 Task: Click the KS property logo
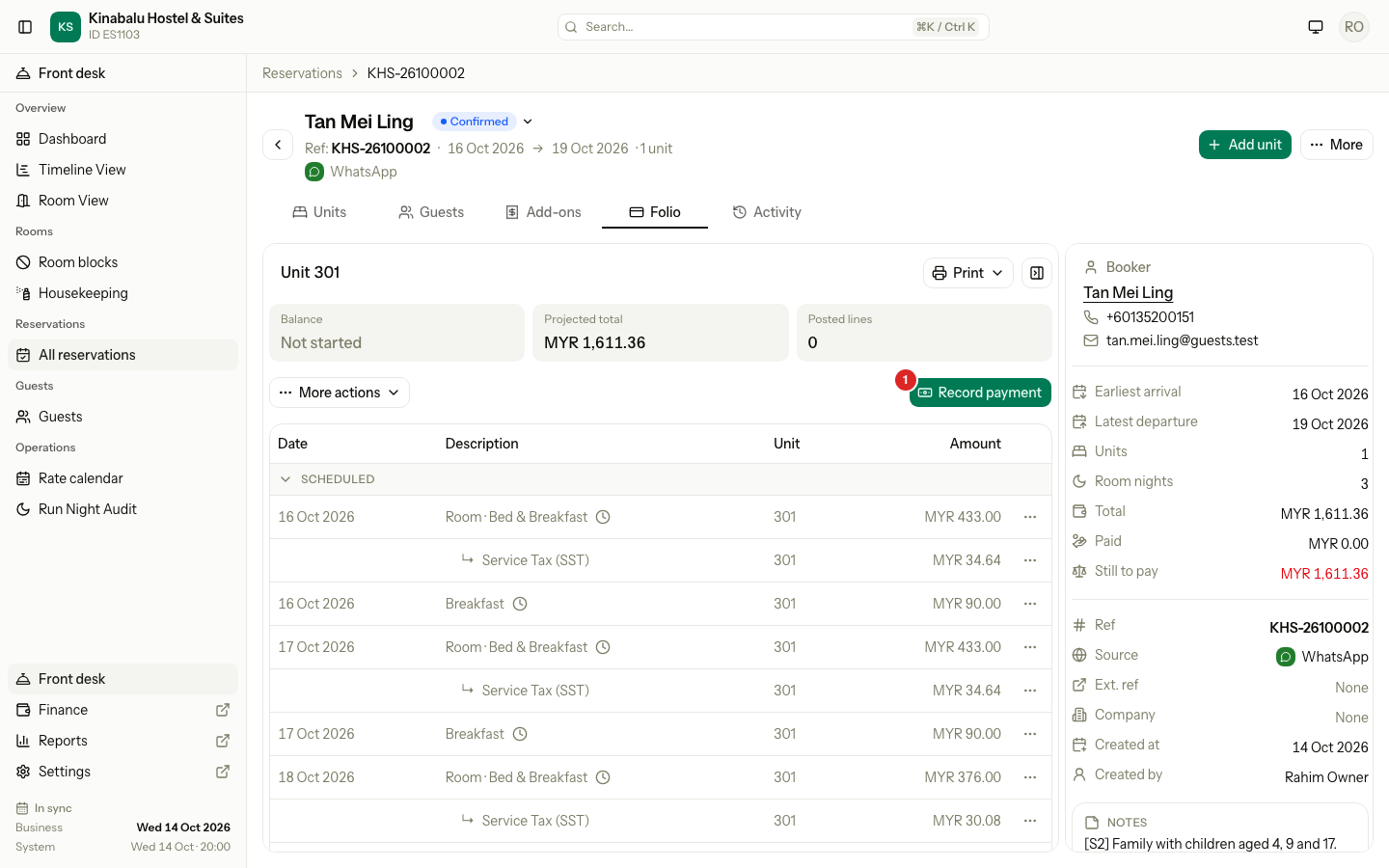point(66,27)
